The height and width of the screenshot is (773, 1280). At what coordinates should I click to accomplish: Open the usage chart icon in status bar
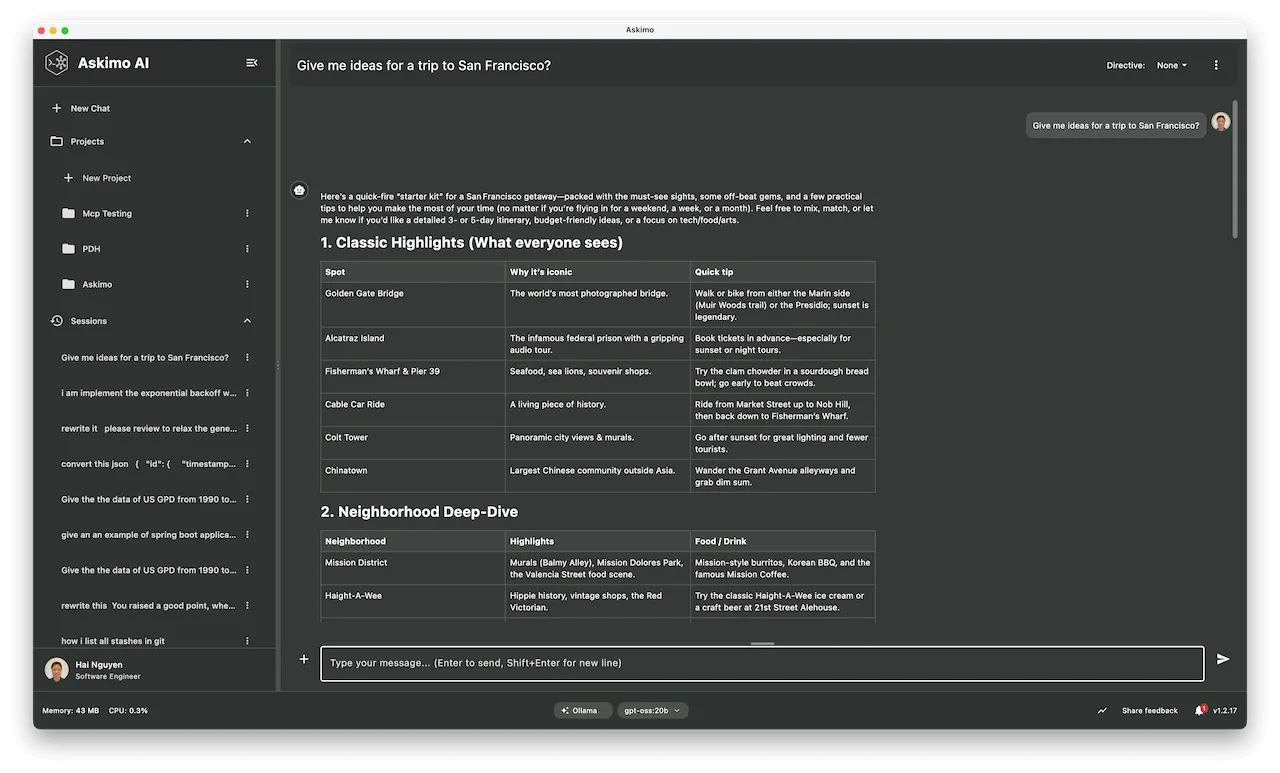[x=1102, y=711]
